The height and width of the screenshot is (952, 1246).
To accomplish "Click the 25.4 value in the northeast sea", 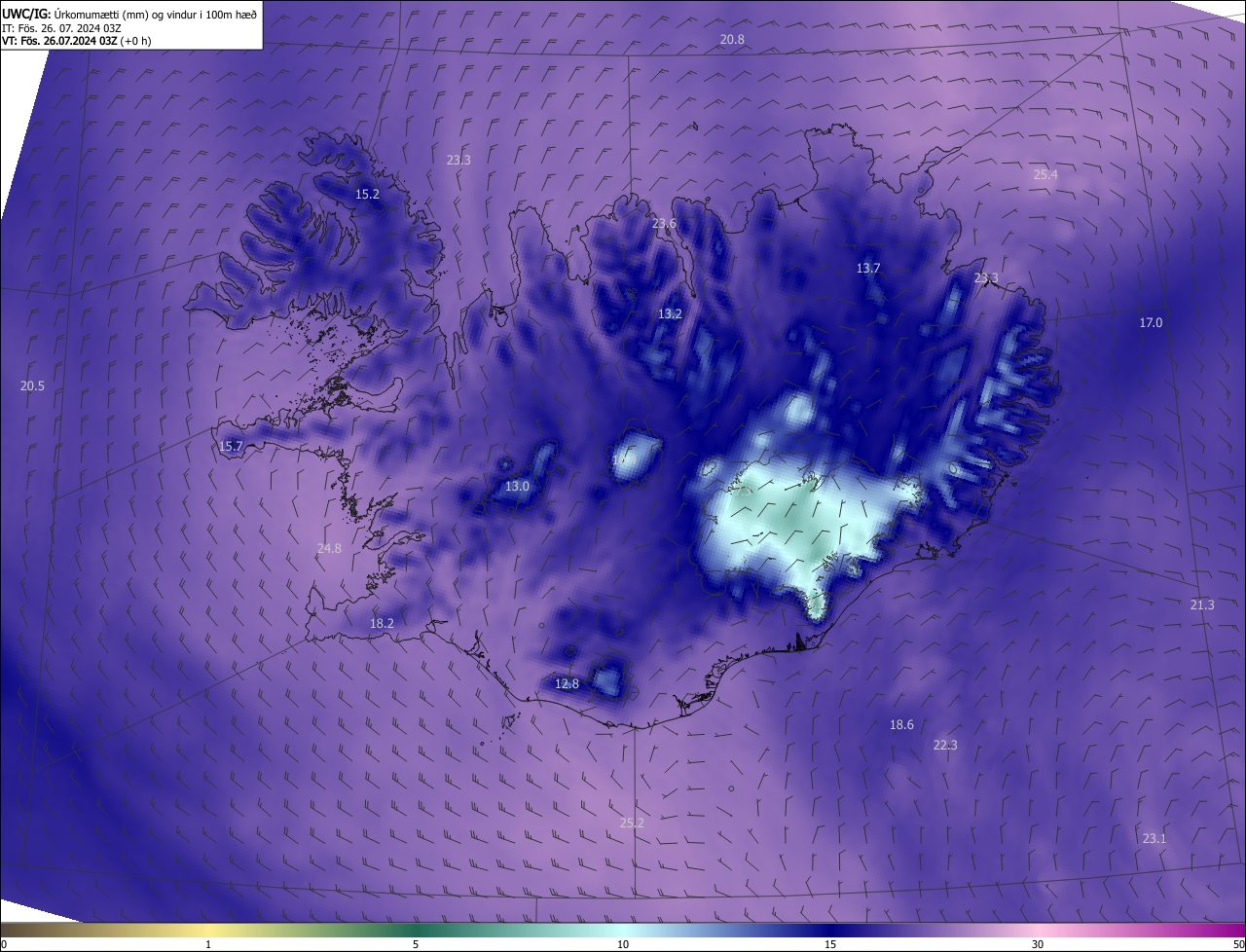I will pos(1045,175).
